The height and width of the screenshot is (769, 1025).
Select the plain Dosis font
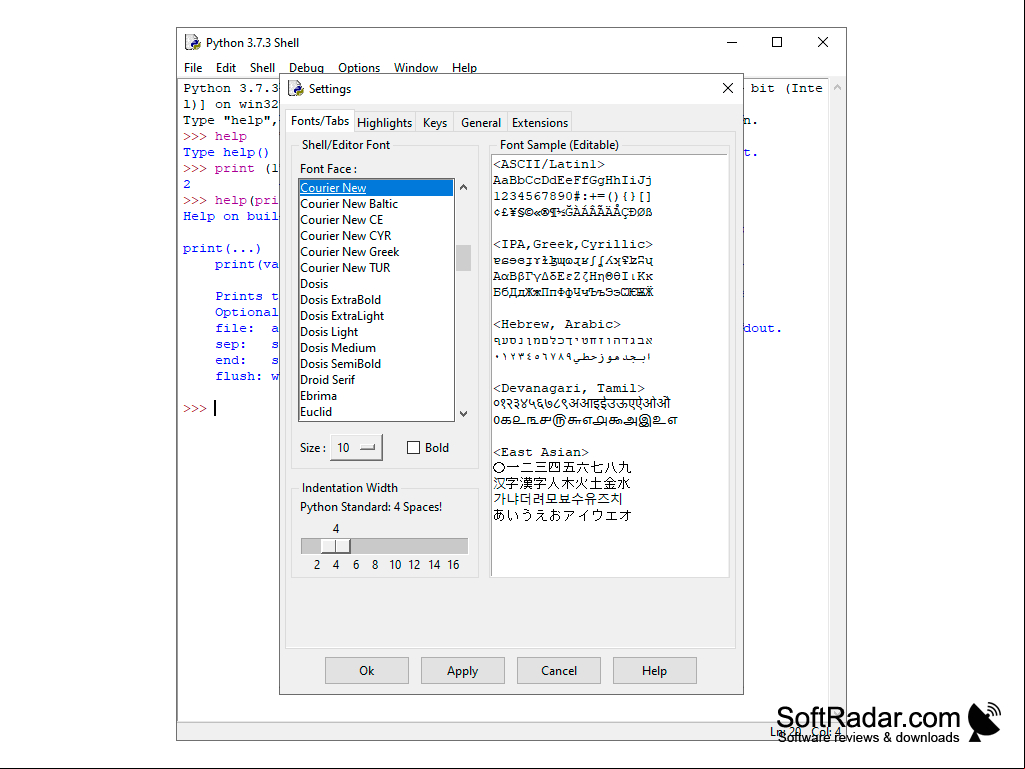pos(376,284)
